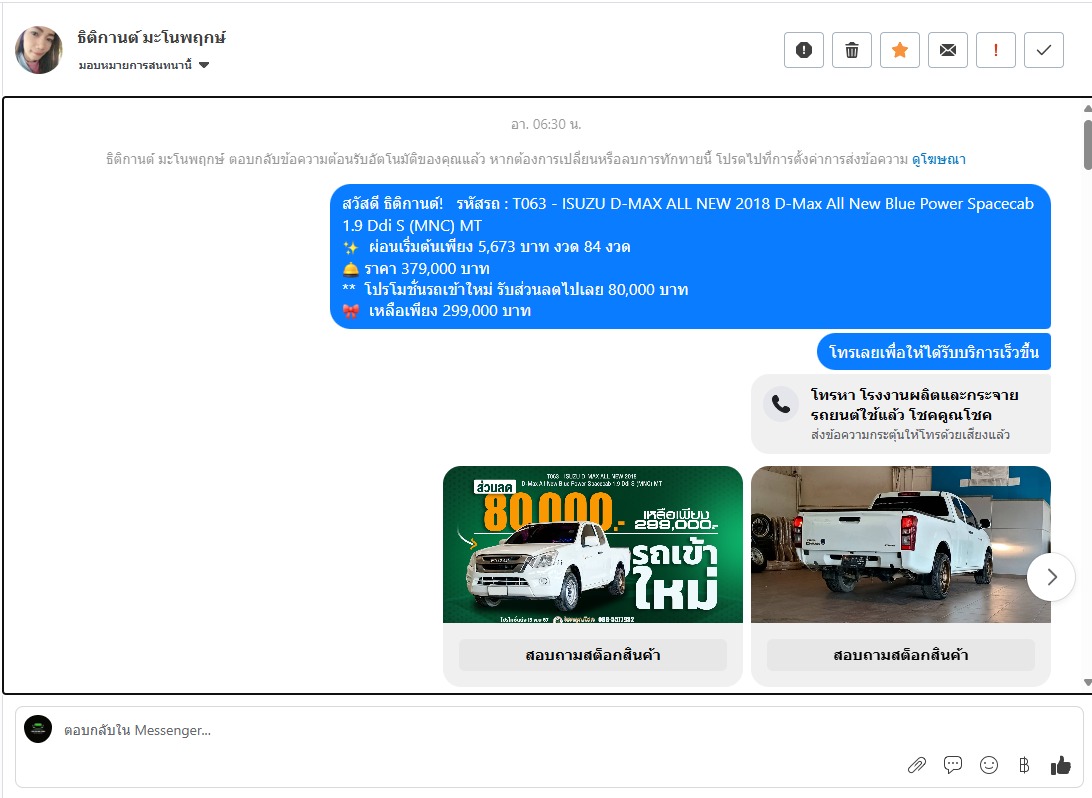This screenshot has width=1092, height=798.
Task: Open contact profile photo of ธิติกานต์
Action: click(39, 50)
